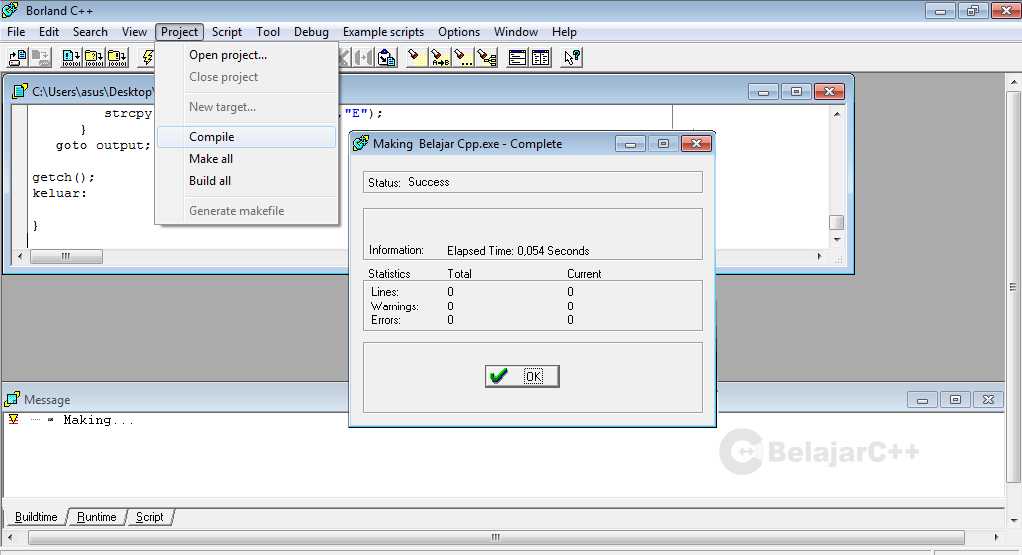Open the Debug menu
Image resolution: width=1022 pixels, height=555 pixels.
click(311, 32)
